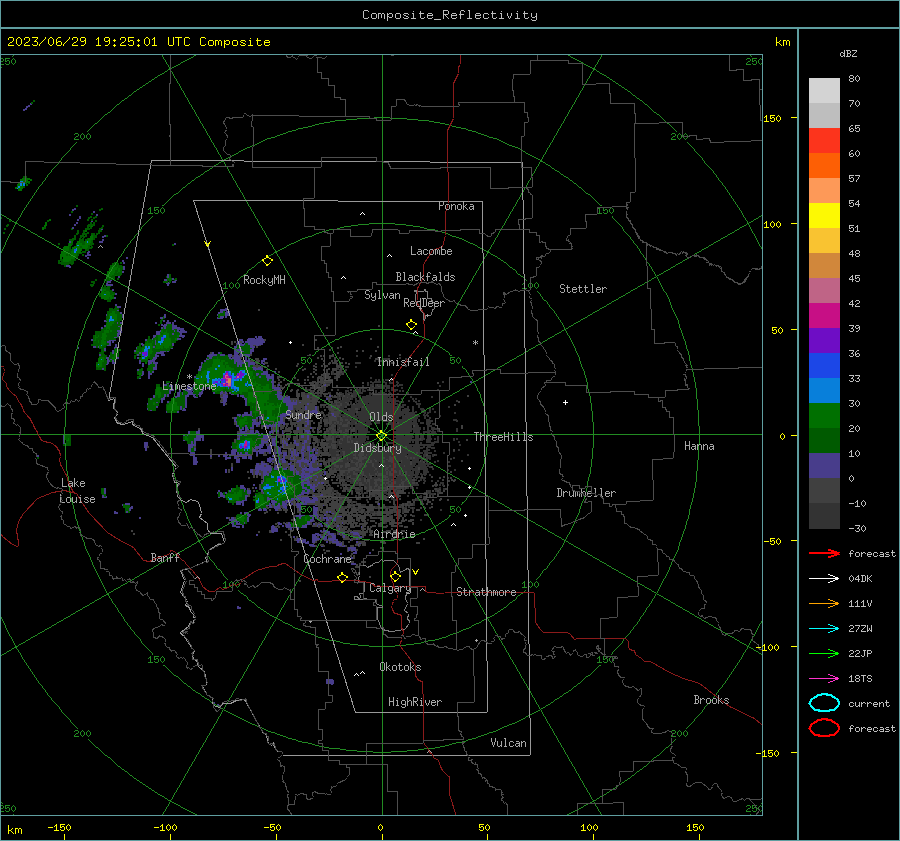Click the cyan 27ZW arrow icon

(824, 628)
